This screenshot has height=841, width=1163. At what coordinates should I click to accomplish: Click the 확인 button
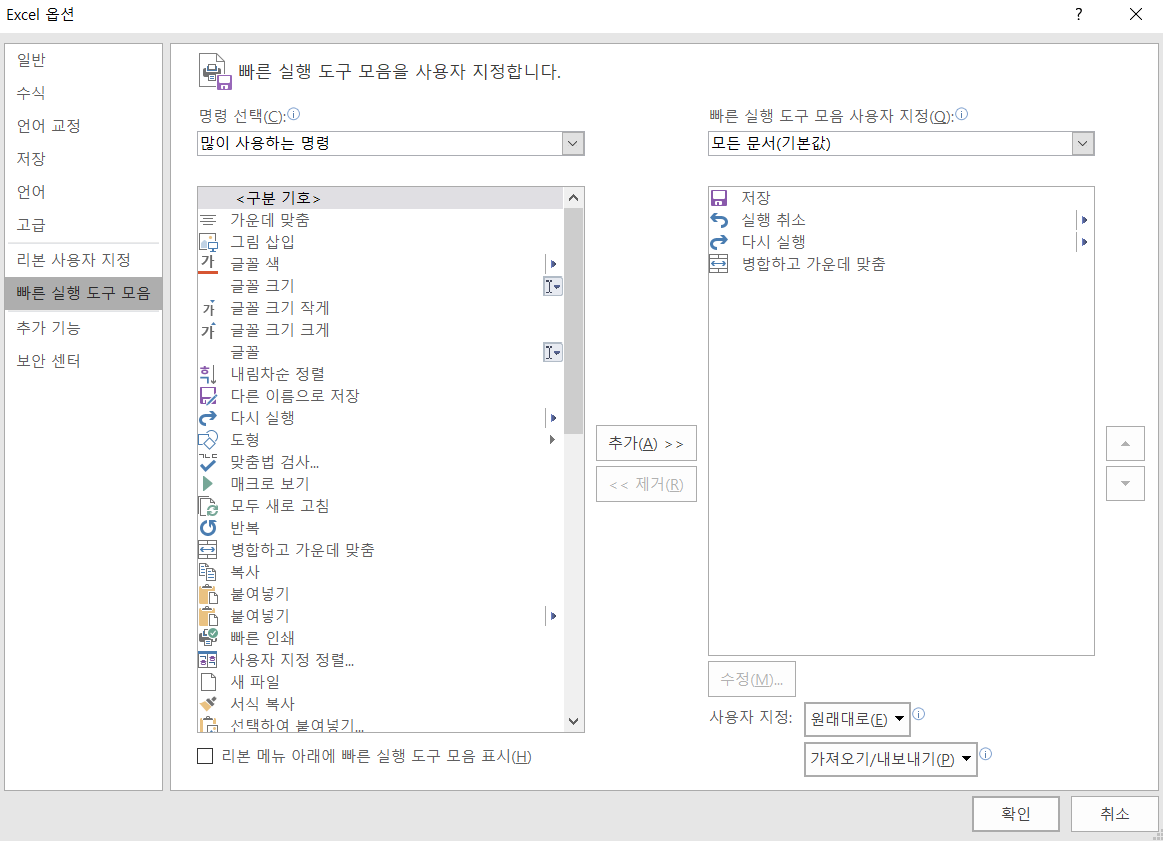(1015, 814)
